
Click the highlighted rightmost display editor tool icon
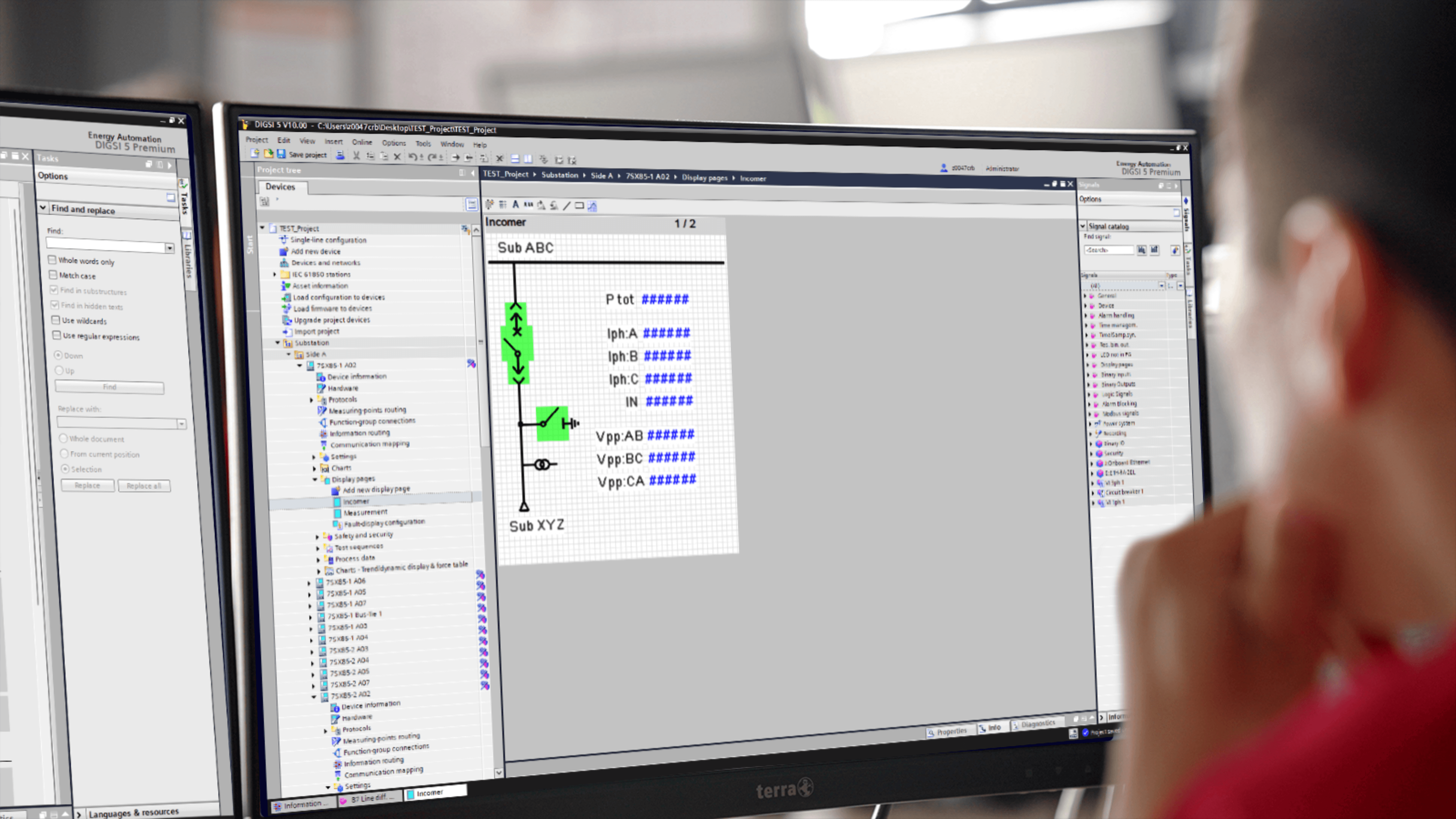point(593,206)
